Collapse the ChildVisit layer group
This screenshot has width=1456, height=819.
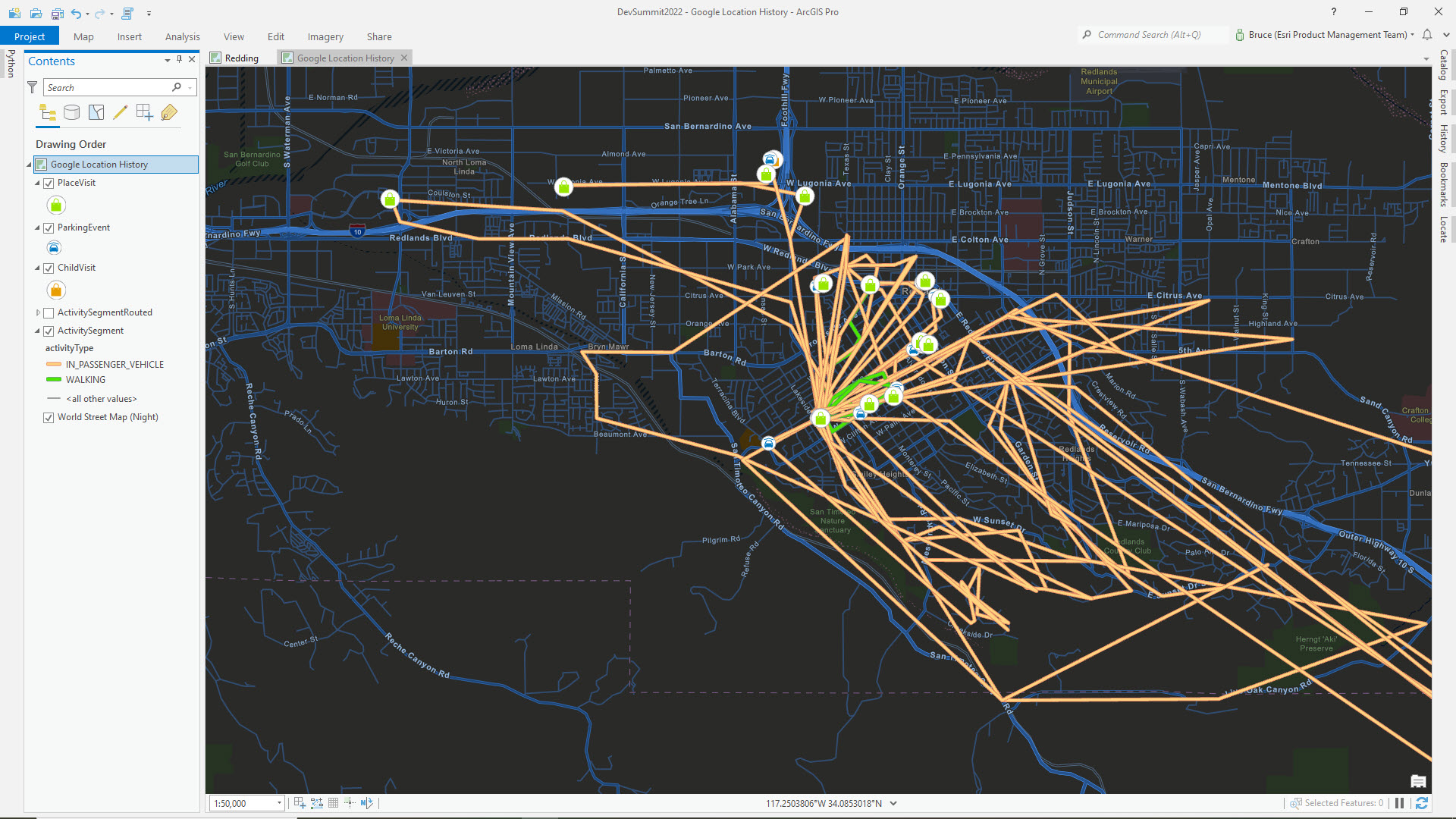coord(36,268)
